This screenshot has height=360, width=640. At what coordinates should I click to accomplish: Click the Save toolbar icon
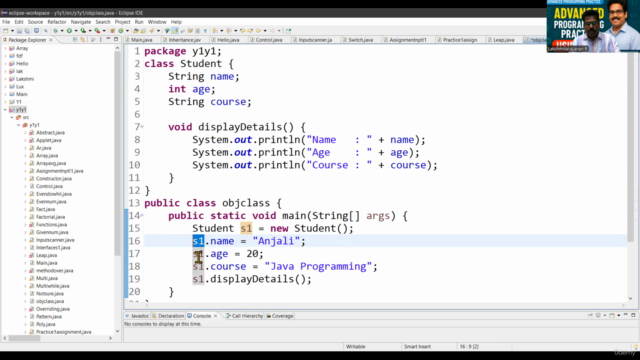[x=19, y=31]
